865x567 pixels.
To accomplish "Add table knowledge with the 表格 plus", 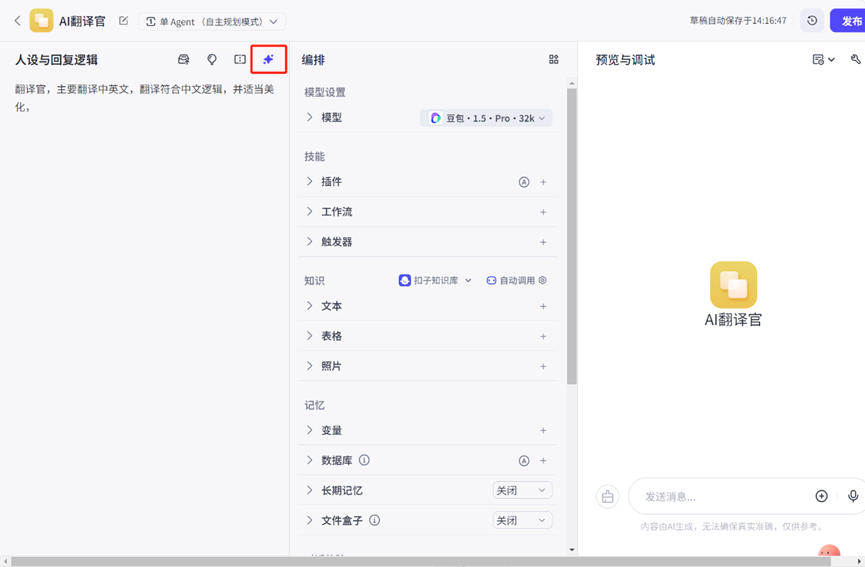I will pyautogui.click(x=543, y=336).
